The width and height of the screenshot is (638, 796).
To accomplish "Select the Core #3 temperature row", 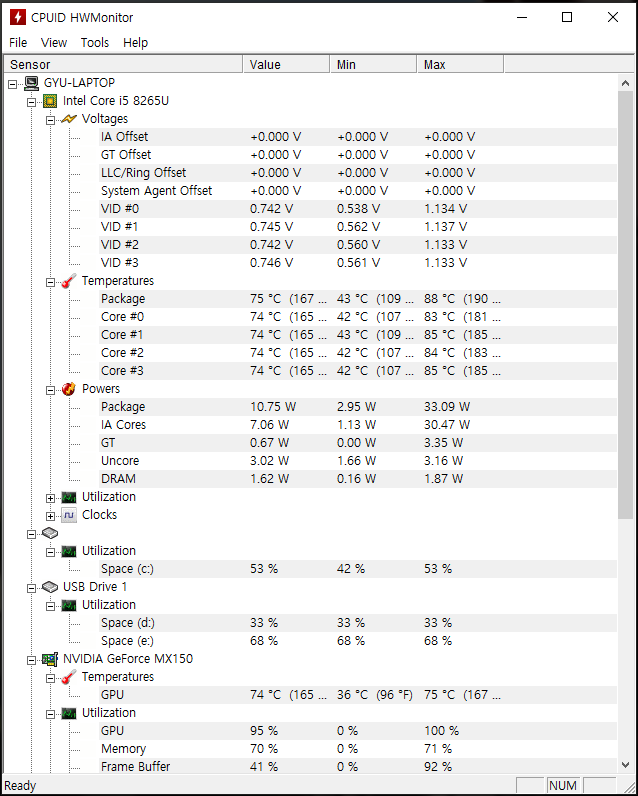I will [358, 371].
